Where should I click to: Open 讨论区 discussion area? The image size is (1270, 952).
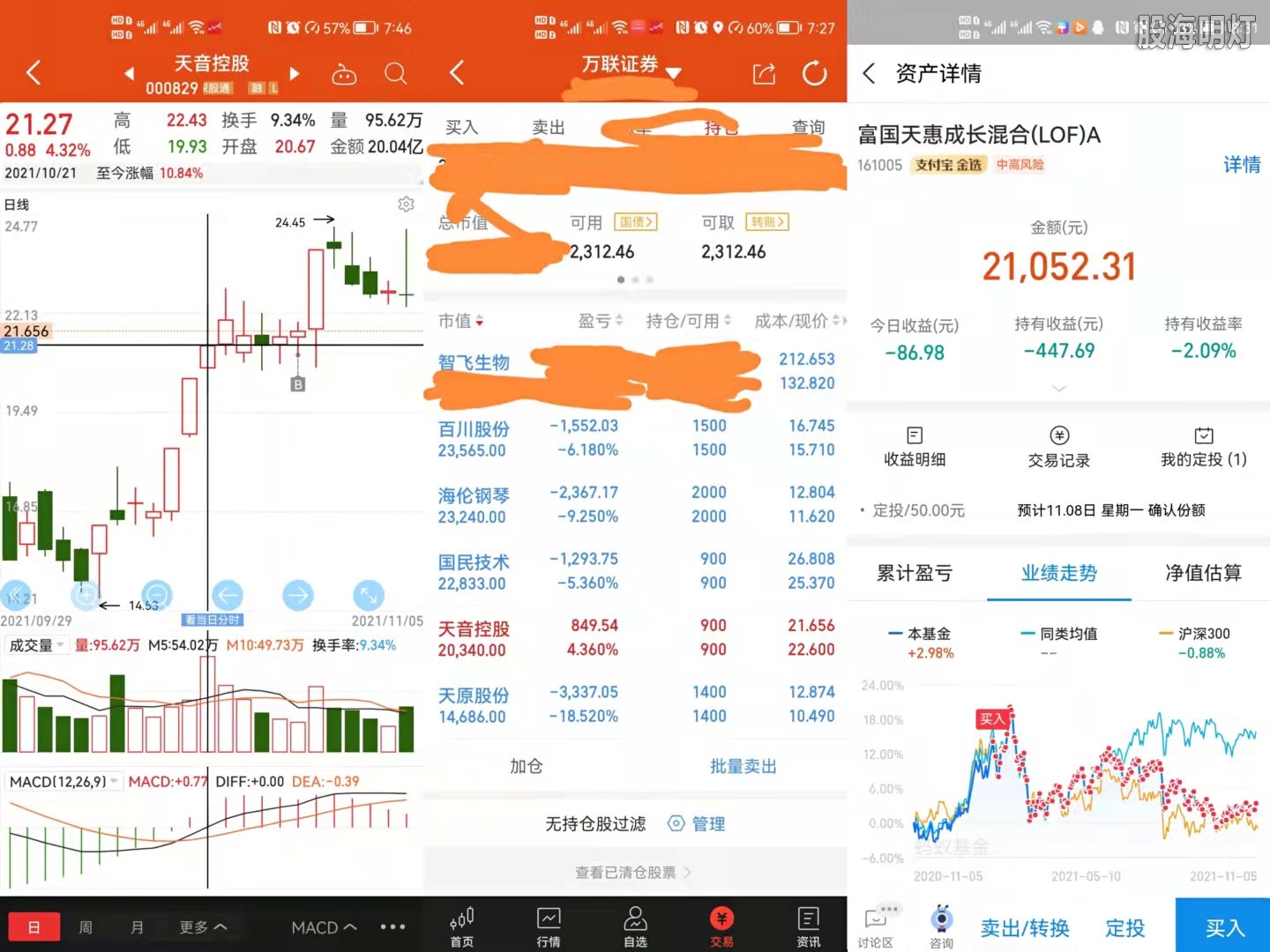876,926
